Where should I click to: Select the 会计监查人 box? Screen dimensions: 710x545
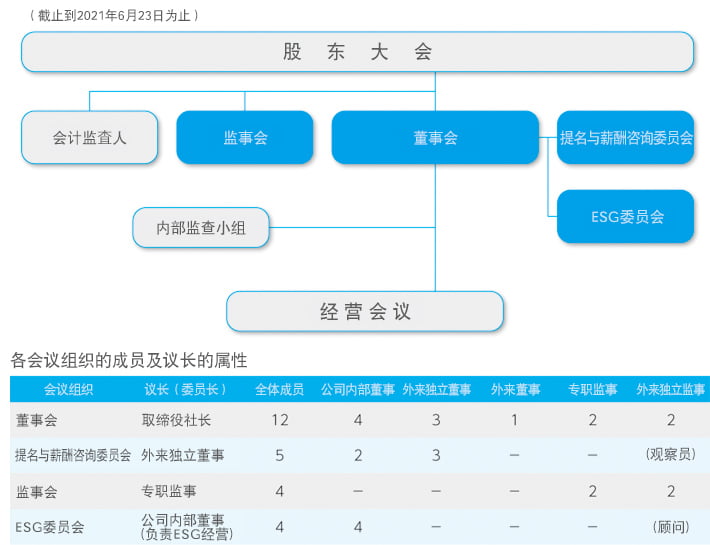(x=90, y=137)
